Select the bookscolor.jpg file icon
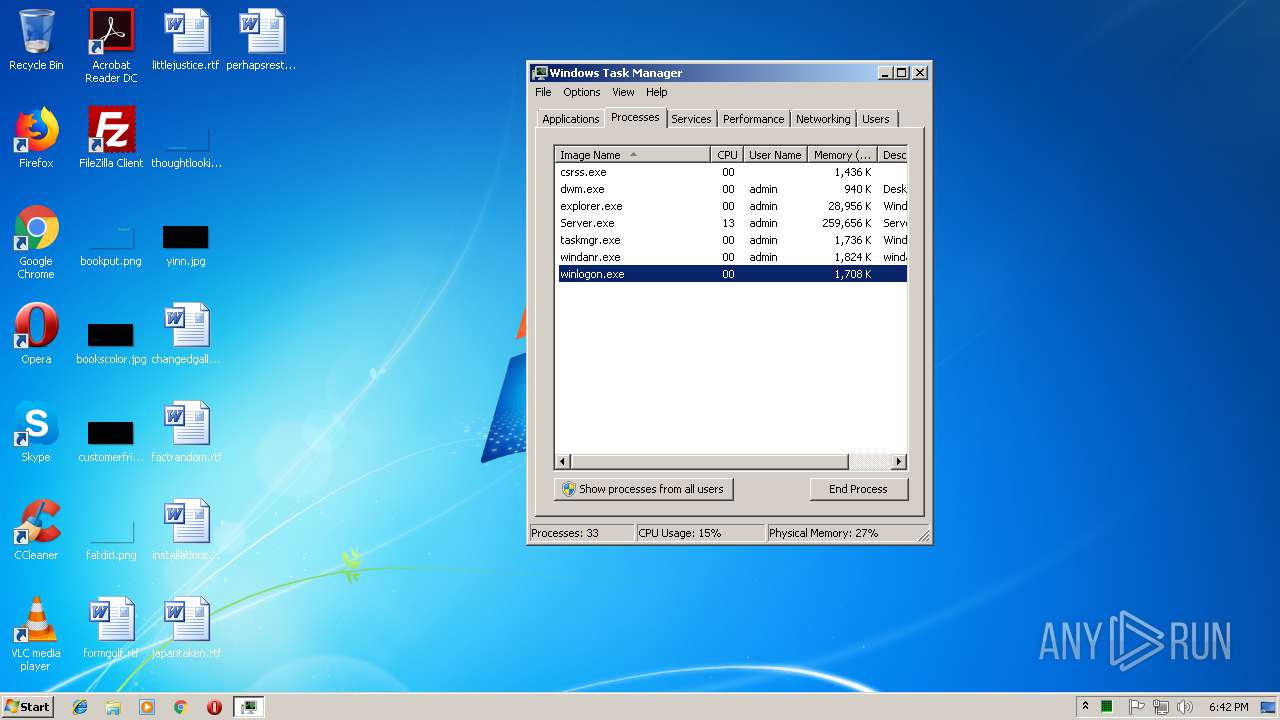 pyautogui.click(x=111, y=343)
